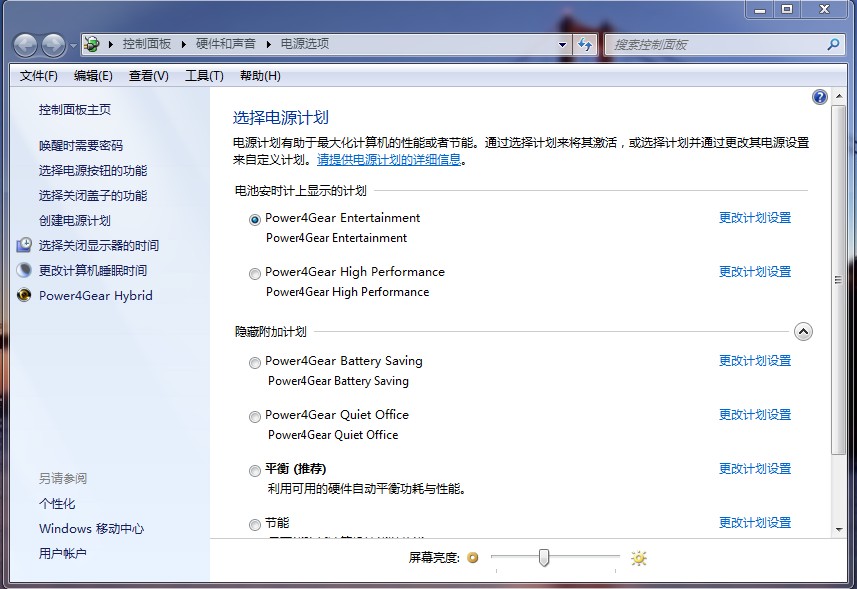This screenshot has height=589, width=857.
Task: Open the 编辑(E) menu
Action: click(93, 76)
